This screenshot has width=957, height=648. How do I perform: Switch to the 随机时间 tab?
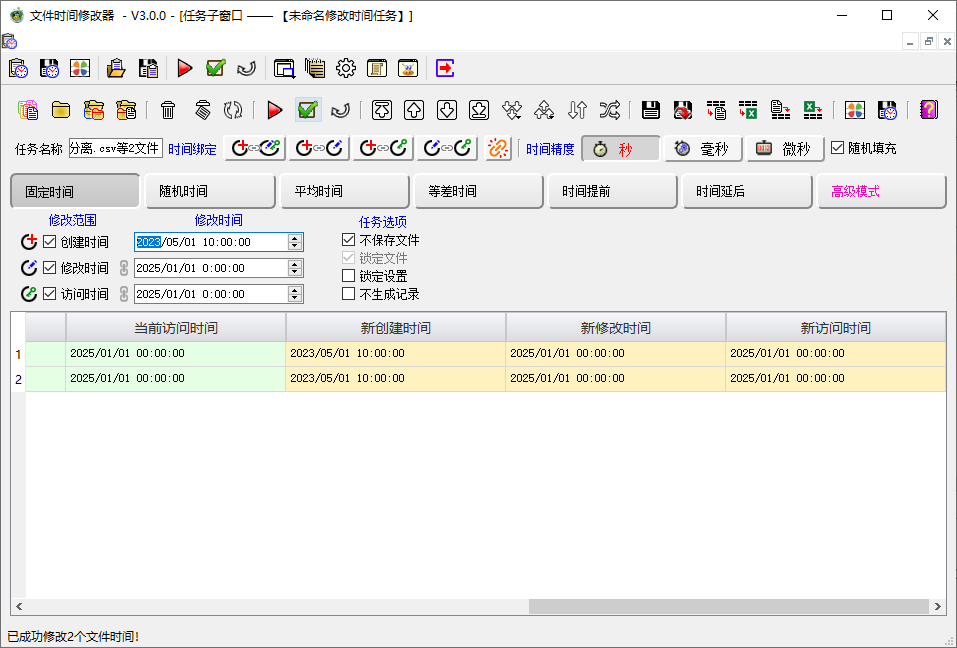209,190
